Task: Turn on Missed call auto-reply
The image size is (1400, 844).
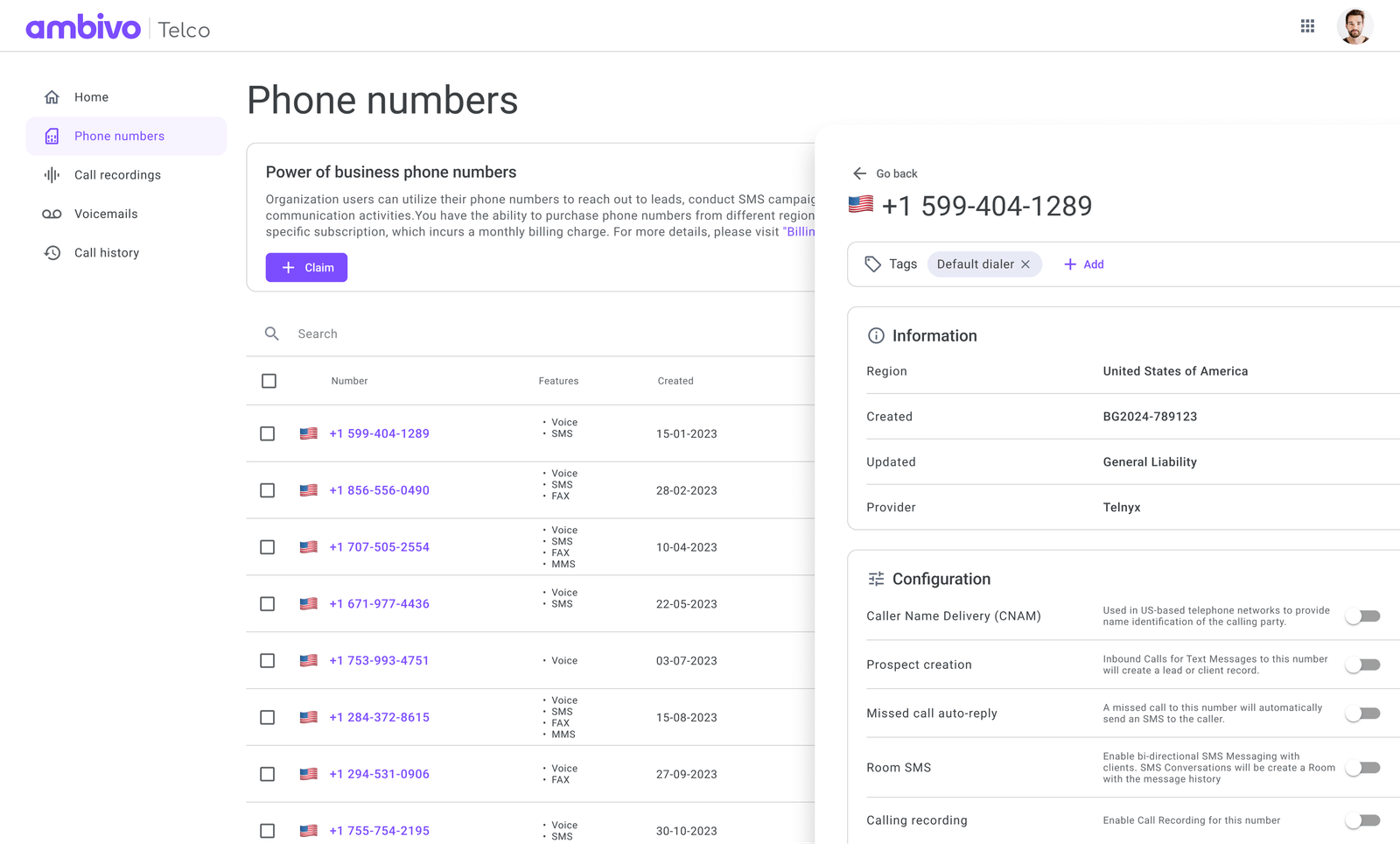Action: (1361, 713)
